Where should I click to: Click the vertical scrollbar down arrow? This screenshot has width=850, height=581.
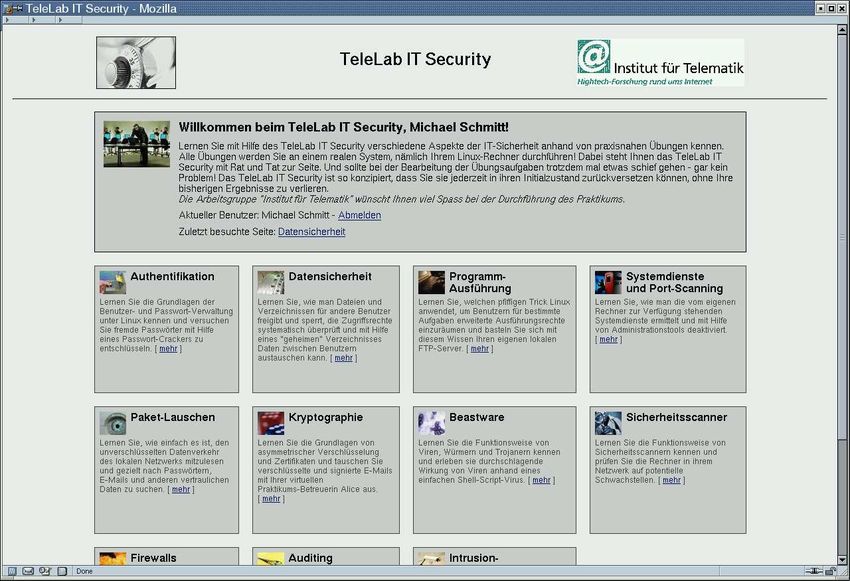pyautogui.click(x=842, y=560)
